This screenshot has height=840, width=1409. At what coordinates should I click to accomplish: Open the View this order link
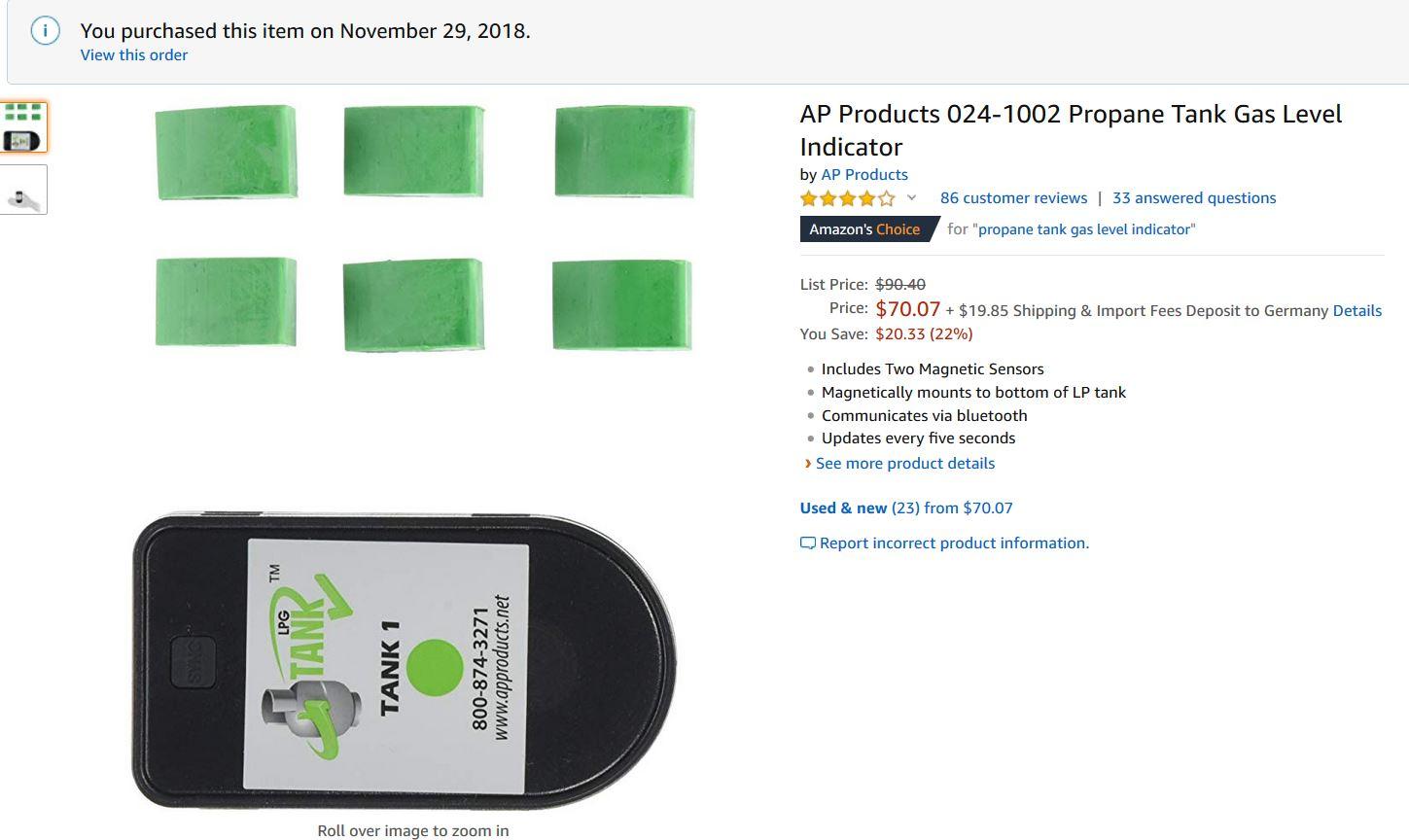[x=134, y=55]
